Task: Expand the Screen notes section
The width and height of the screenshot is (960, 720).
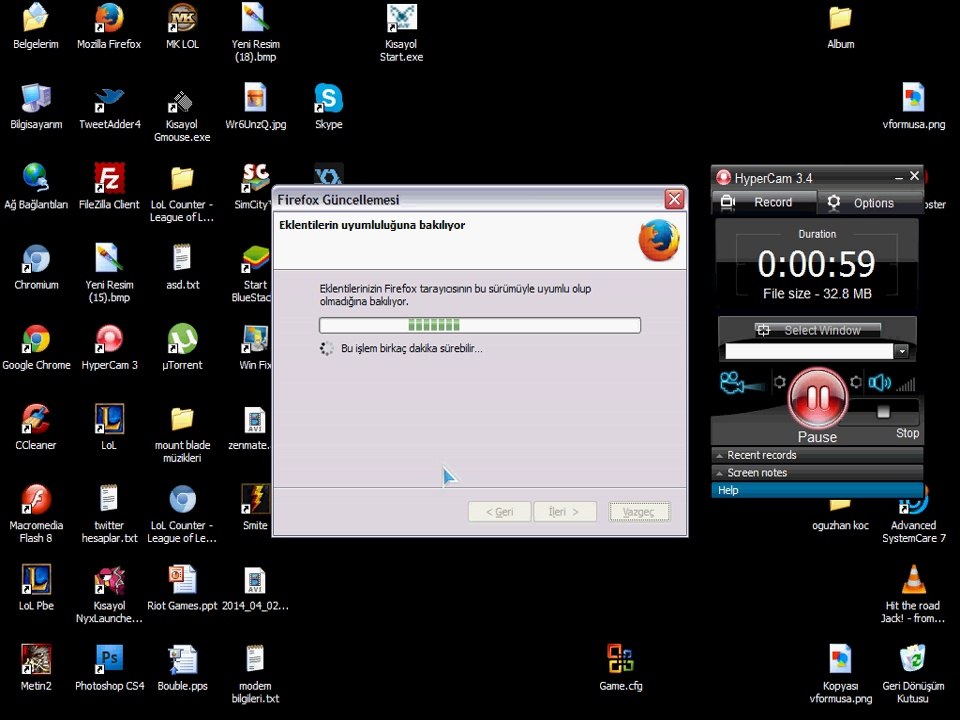Action: tap(817, 473)
